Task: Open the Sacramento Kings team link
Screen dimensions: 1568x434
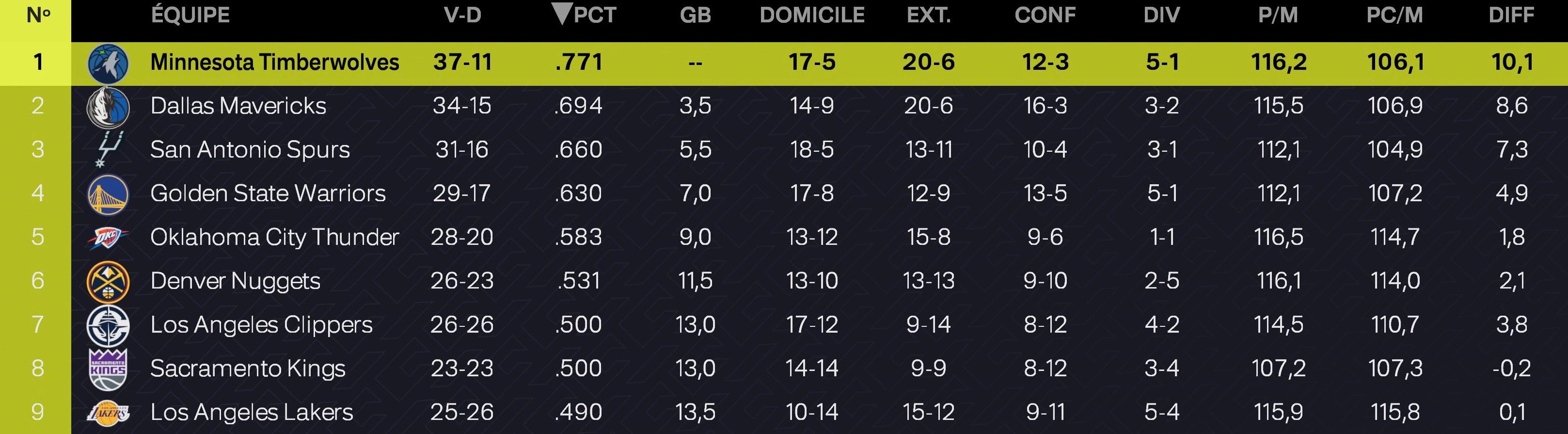Action: click(248, 368)
